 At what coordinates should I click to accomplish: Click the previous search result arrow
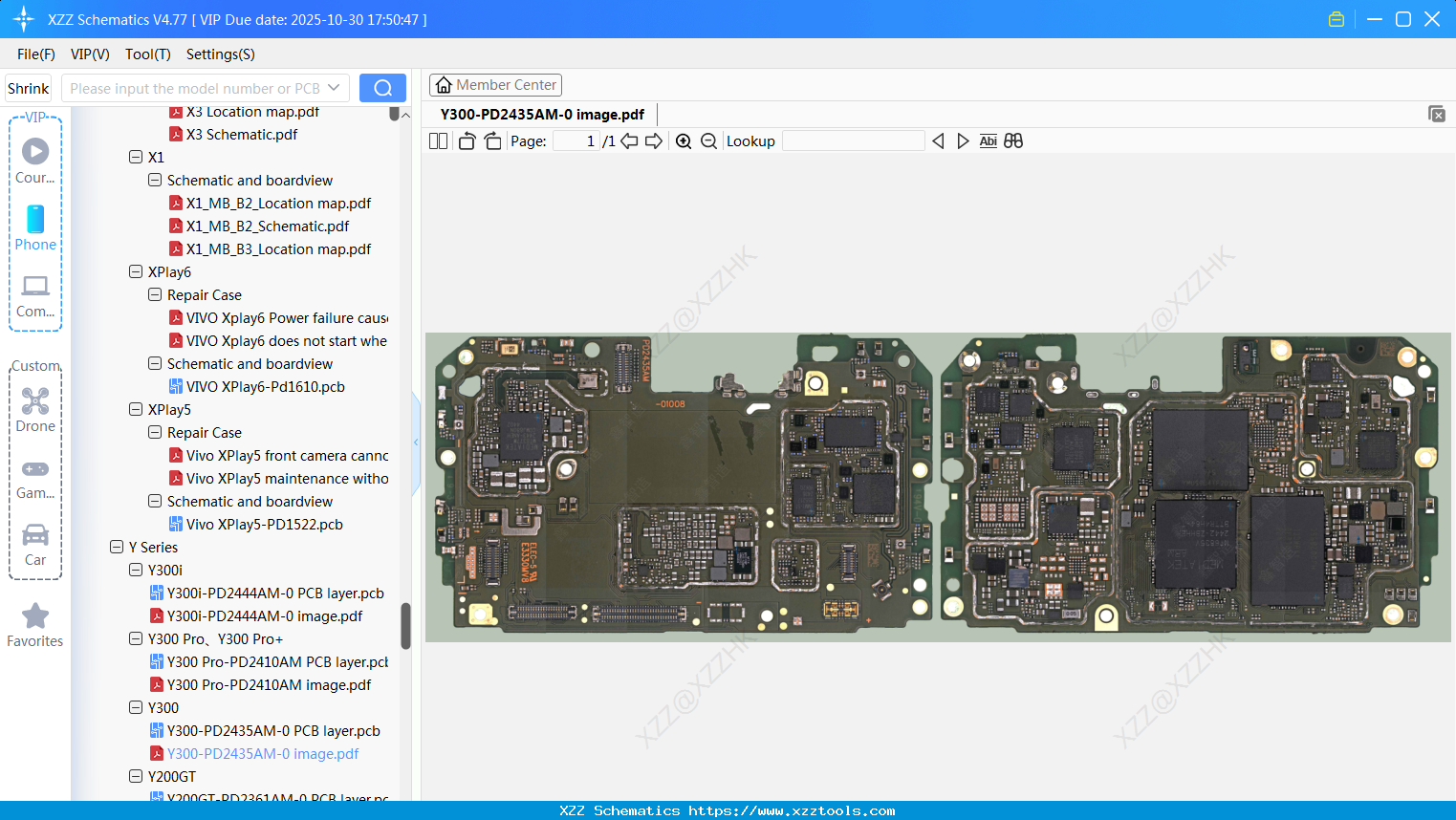938,140
